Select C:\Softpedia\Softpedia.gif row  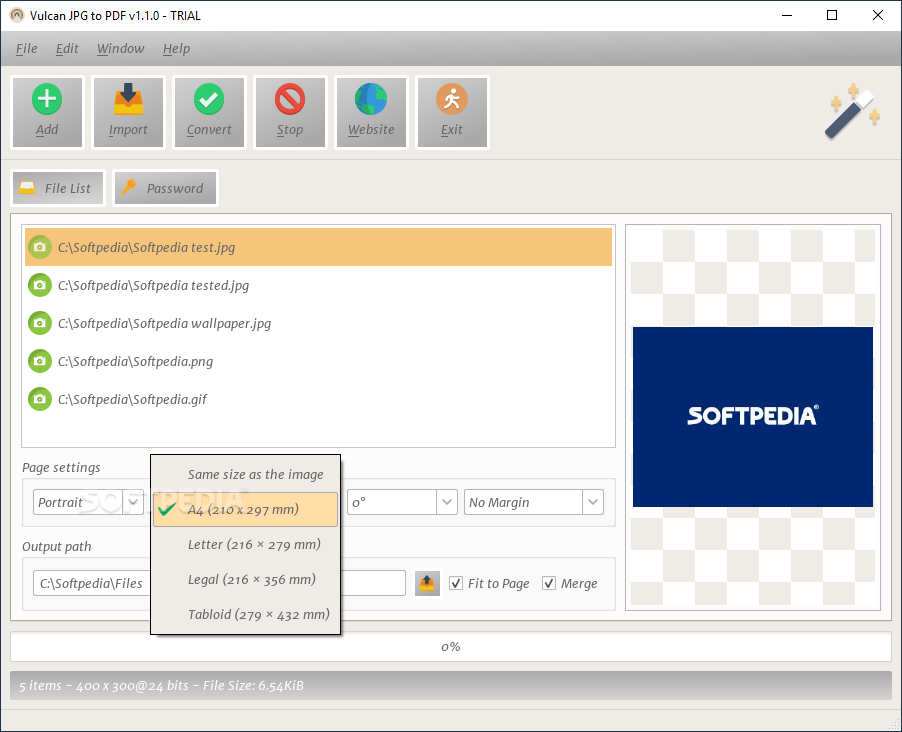click(x=318, y=399)
